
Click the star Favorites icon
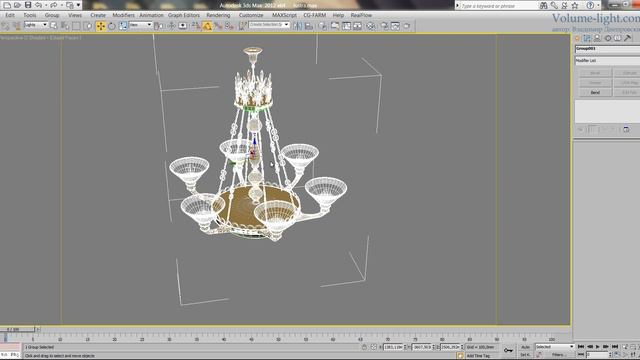click(x=575, y=6)
